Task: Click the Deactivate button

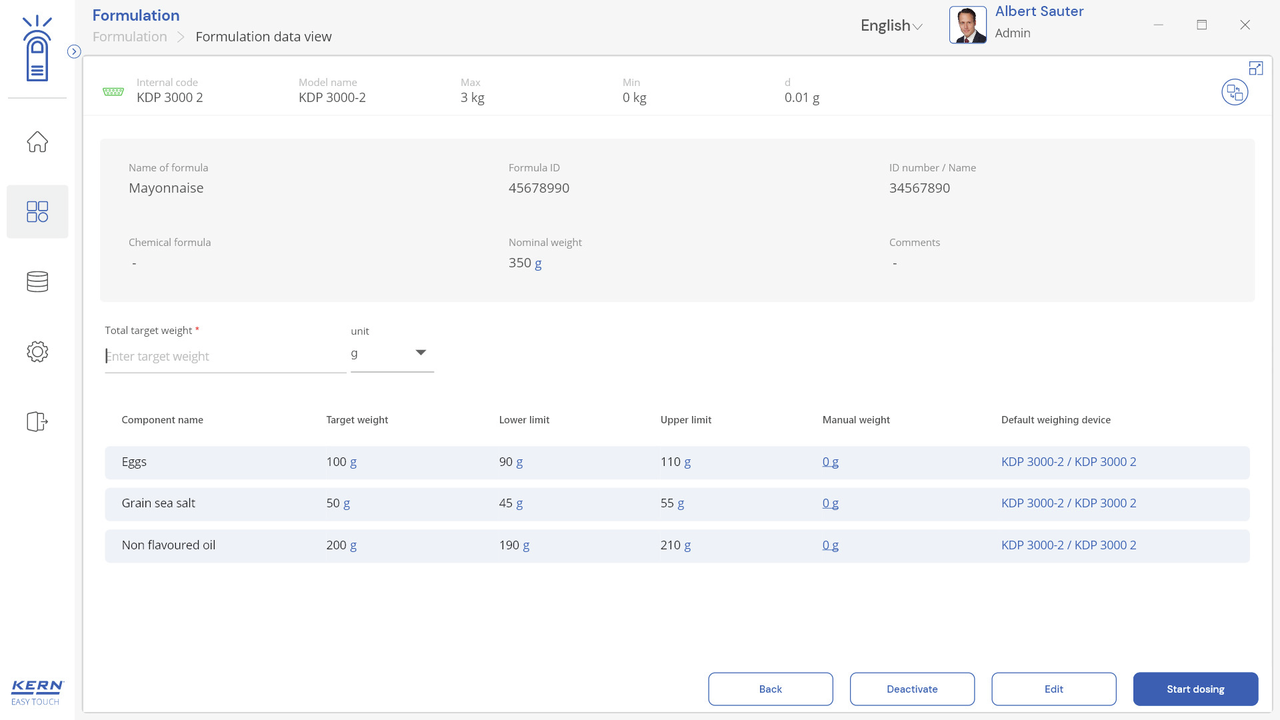Action: click(912, 689)
